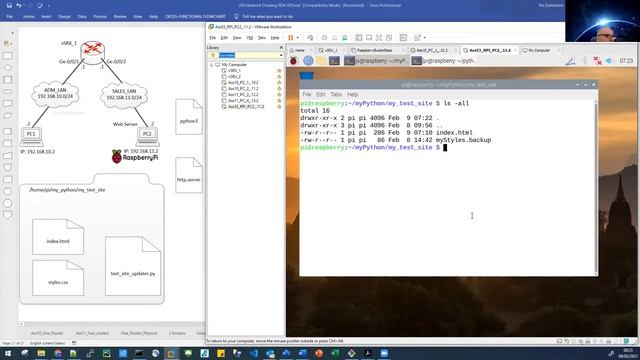
Task: Open Visio Design ribbon tab
Action: pos(64,17)
